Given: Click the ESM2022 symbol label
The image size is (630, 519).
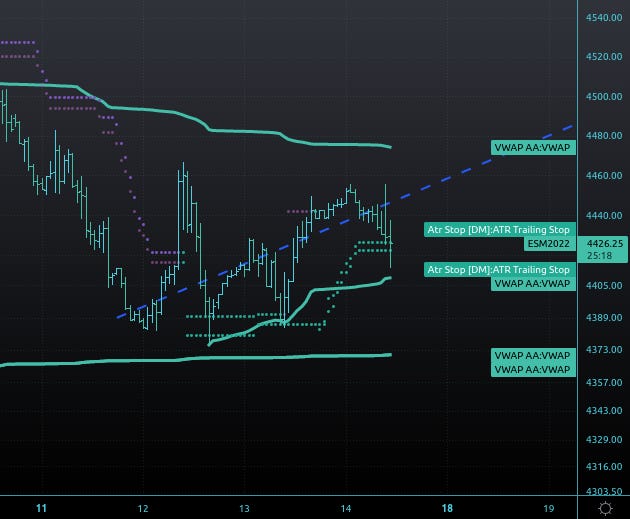Looking at the screenshot, I should click(549, 243).
